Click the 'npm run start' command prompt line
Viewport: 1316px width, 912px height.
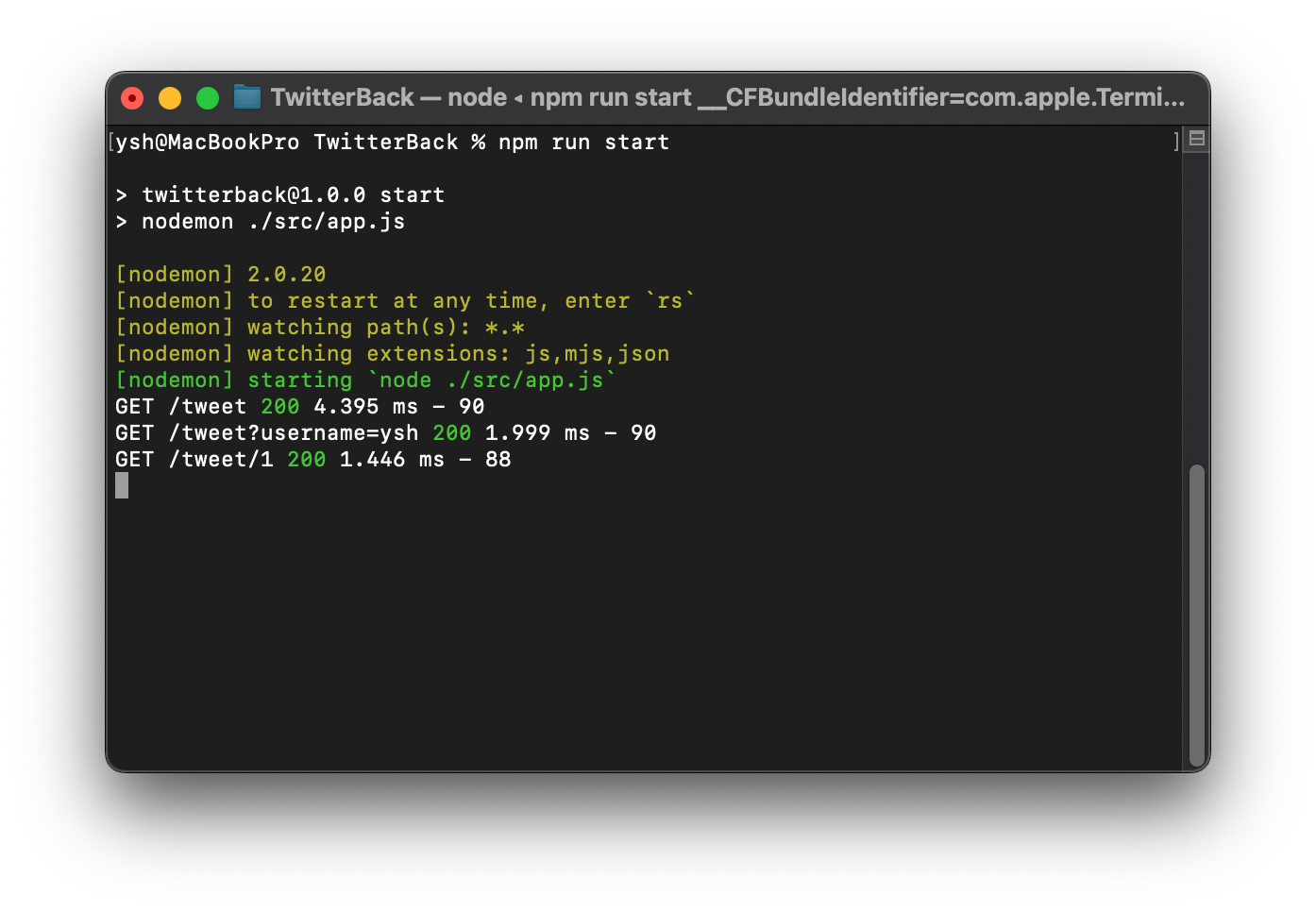pos(393,143)
